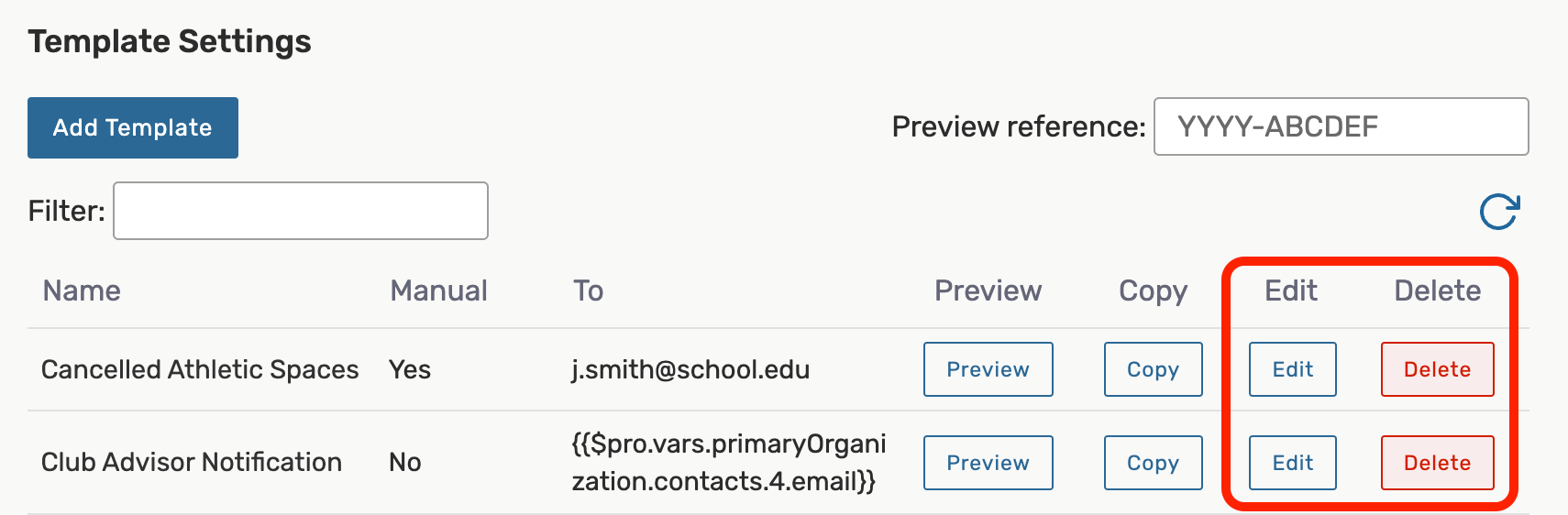Delete the Club Advisor Notification template
Screen dimensions: 1568x515
(x=1437, y=463)
